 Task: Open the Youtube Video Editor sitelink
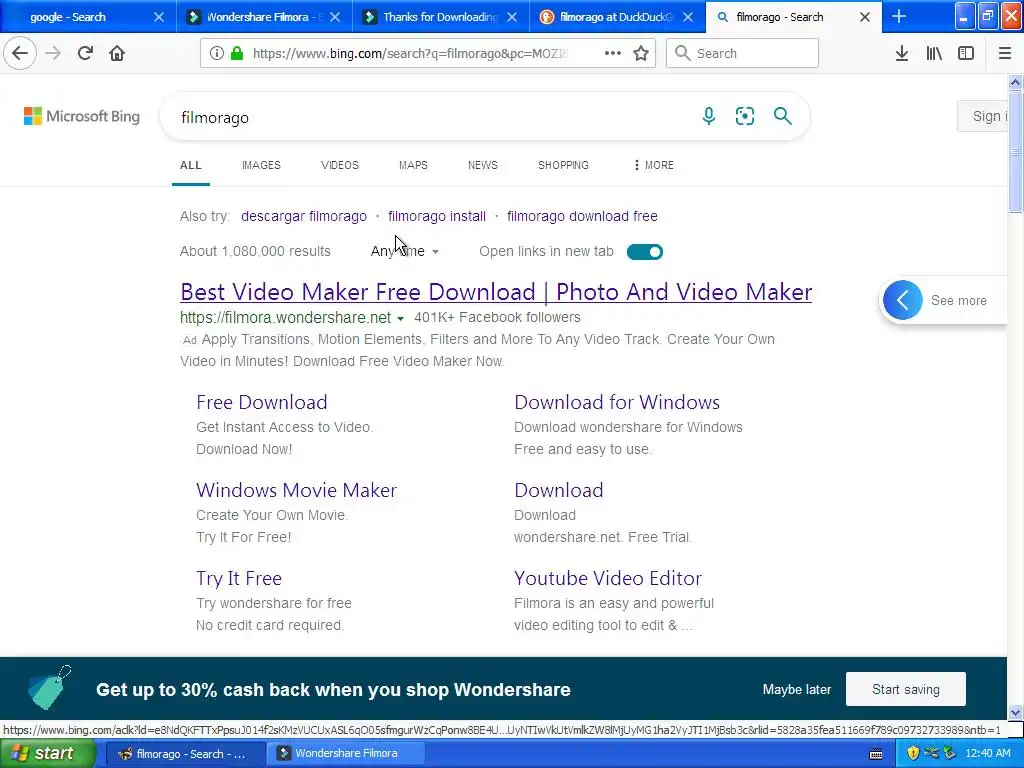click(608, 579)
